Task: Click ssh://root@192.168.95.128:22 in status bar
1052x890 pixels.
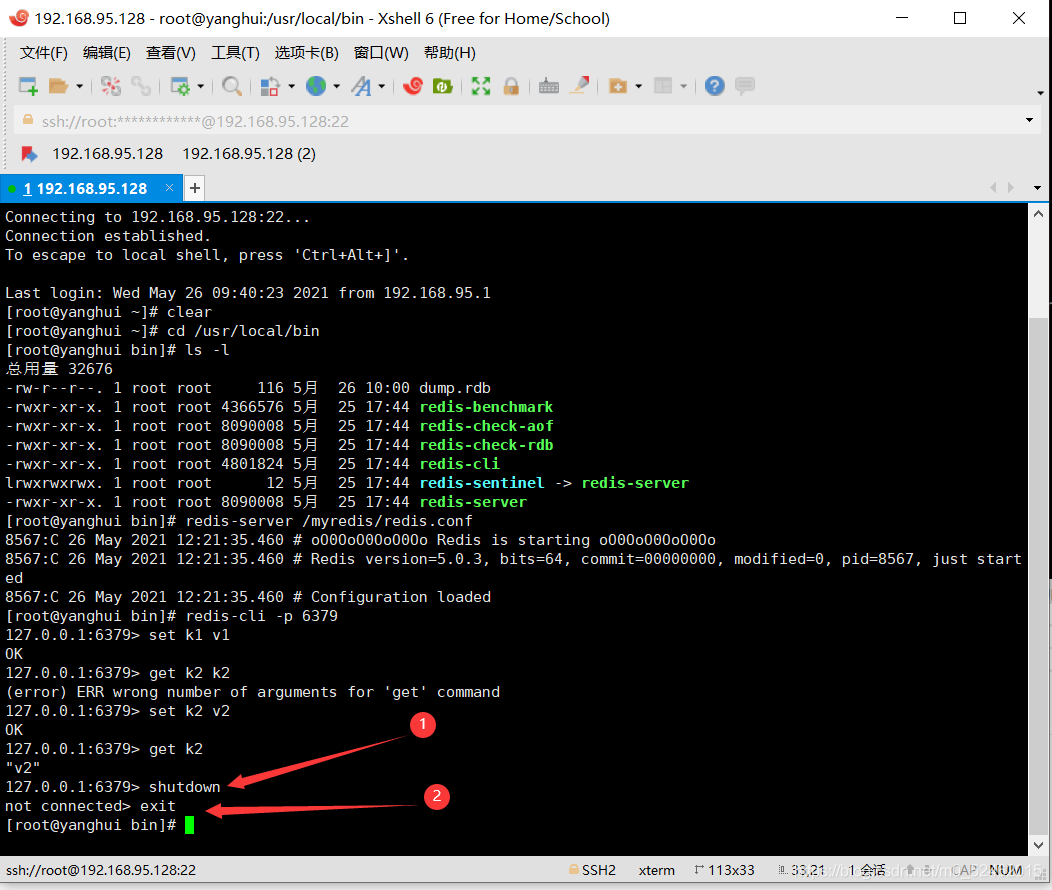Action: (101, 870)
